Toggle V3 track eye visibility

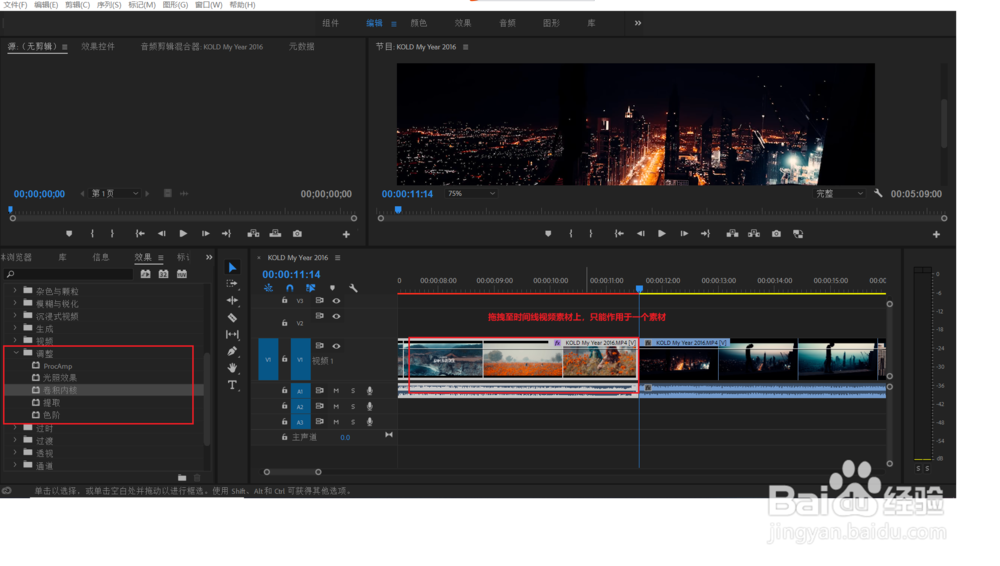[336, 300]
